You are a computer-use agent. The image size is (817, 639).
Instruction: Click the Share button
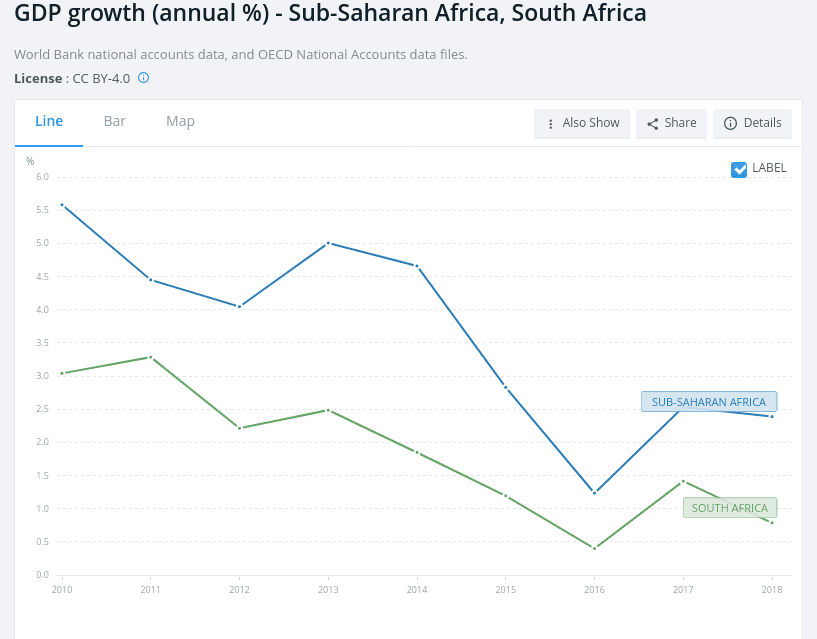click(671, 123)
